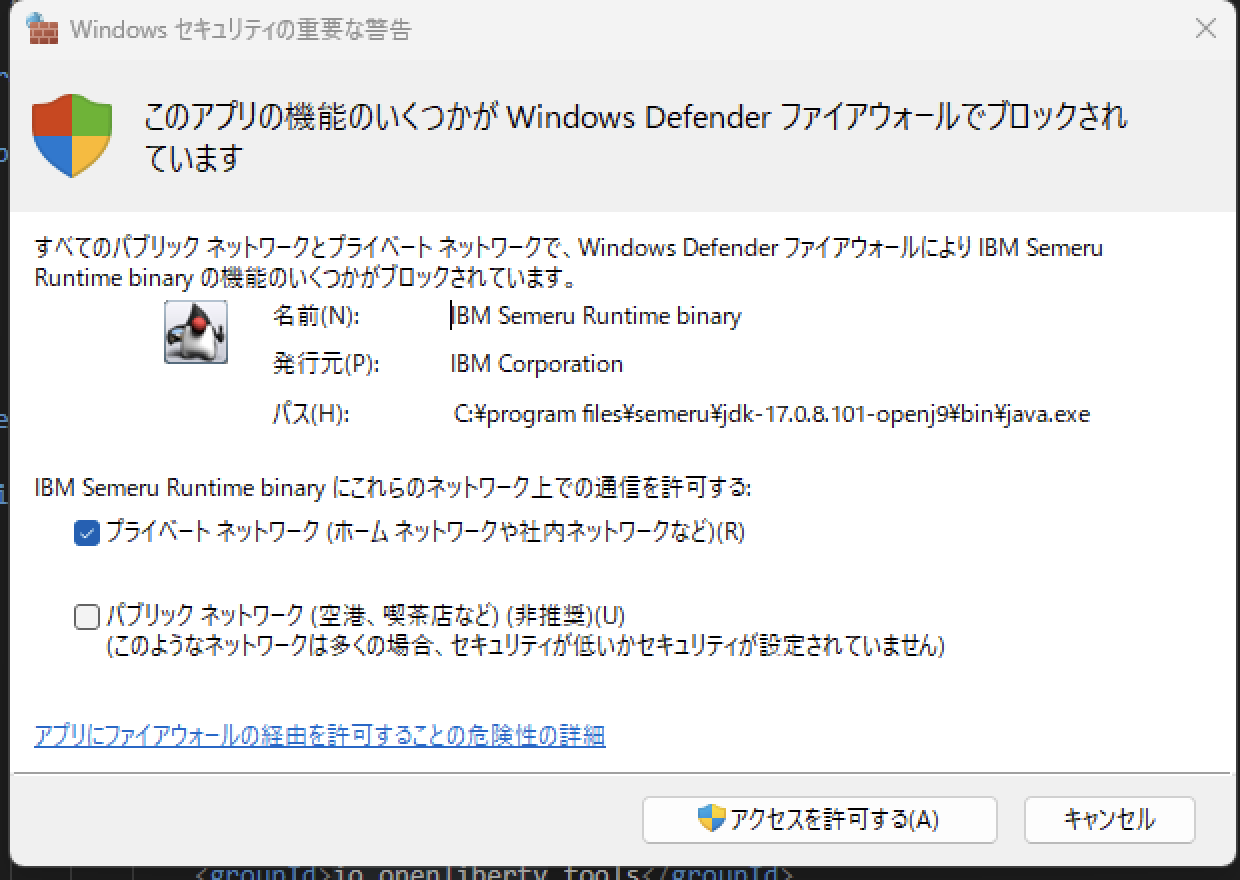
Task: Click アクセスを許可する(A) button
Action: (x=820, y=819)
